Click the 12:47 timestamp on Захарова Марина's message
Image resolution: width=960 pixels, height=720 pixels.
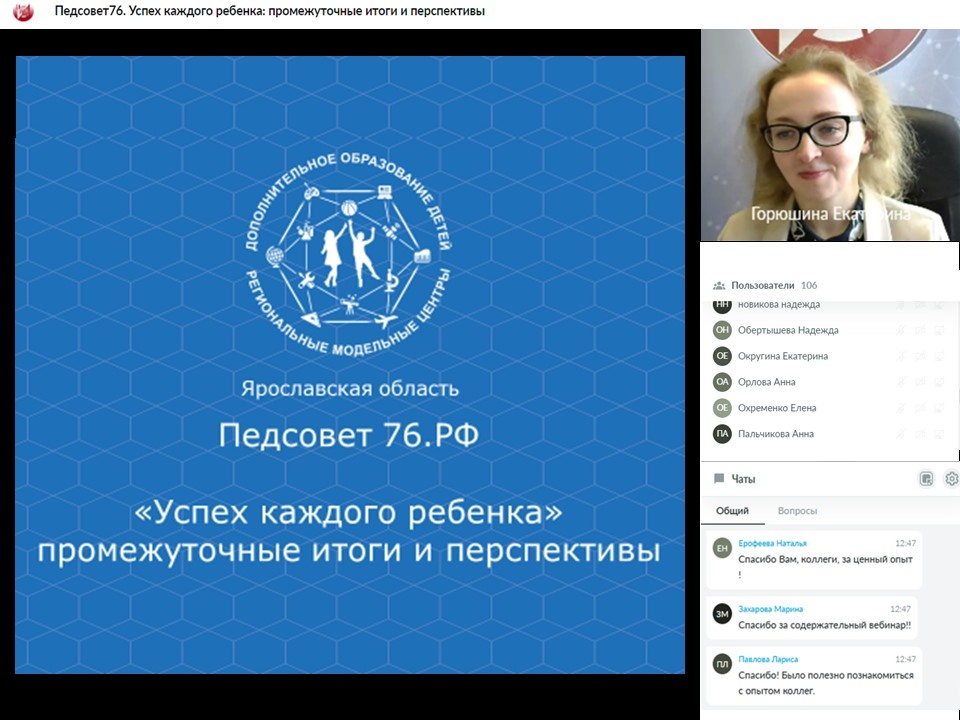(x=900, y=609)
